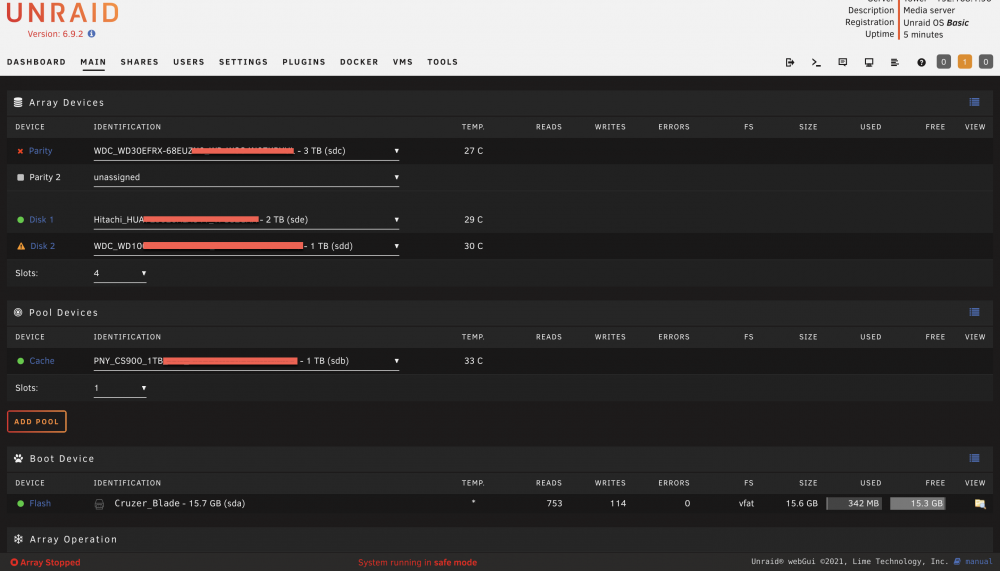Open the Users tab
The height and width of the screenshot is (571, 1000).
pos(189,62)
